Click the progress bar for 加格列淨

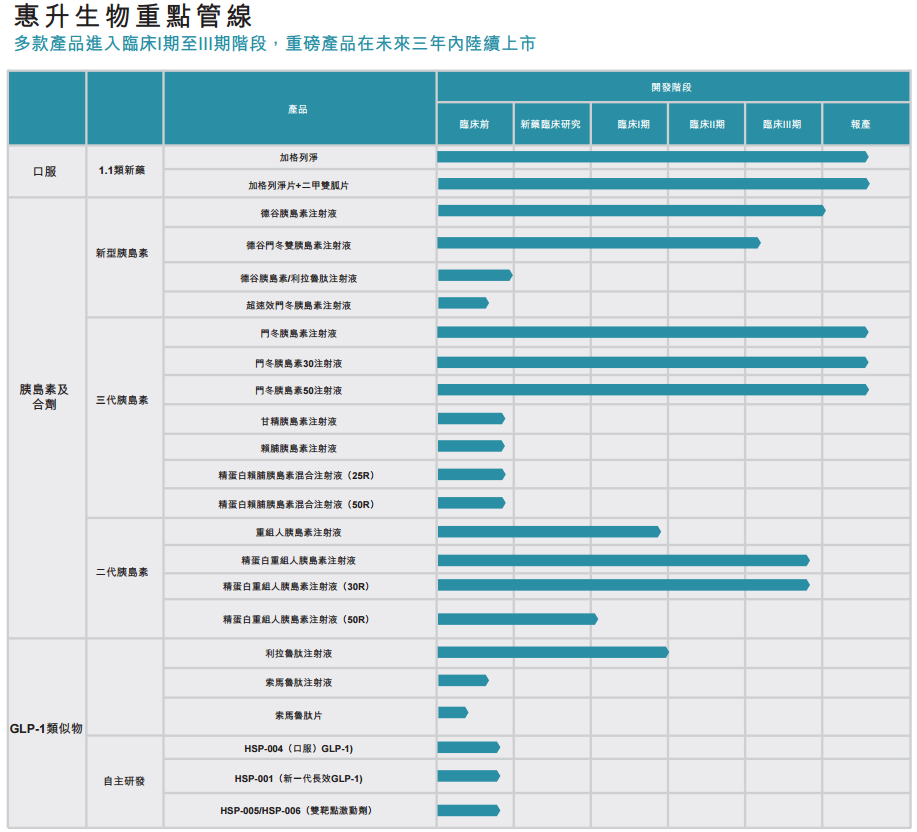653,157
